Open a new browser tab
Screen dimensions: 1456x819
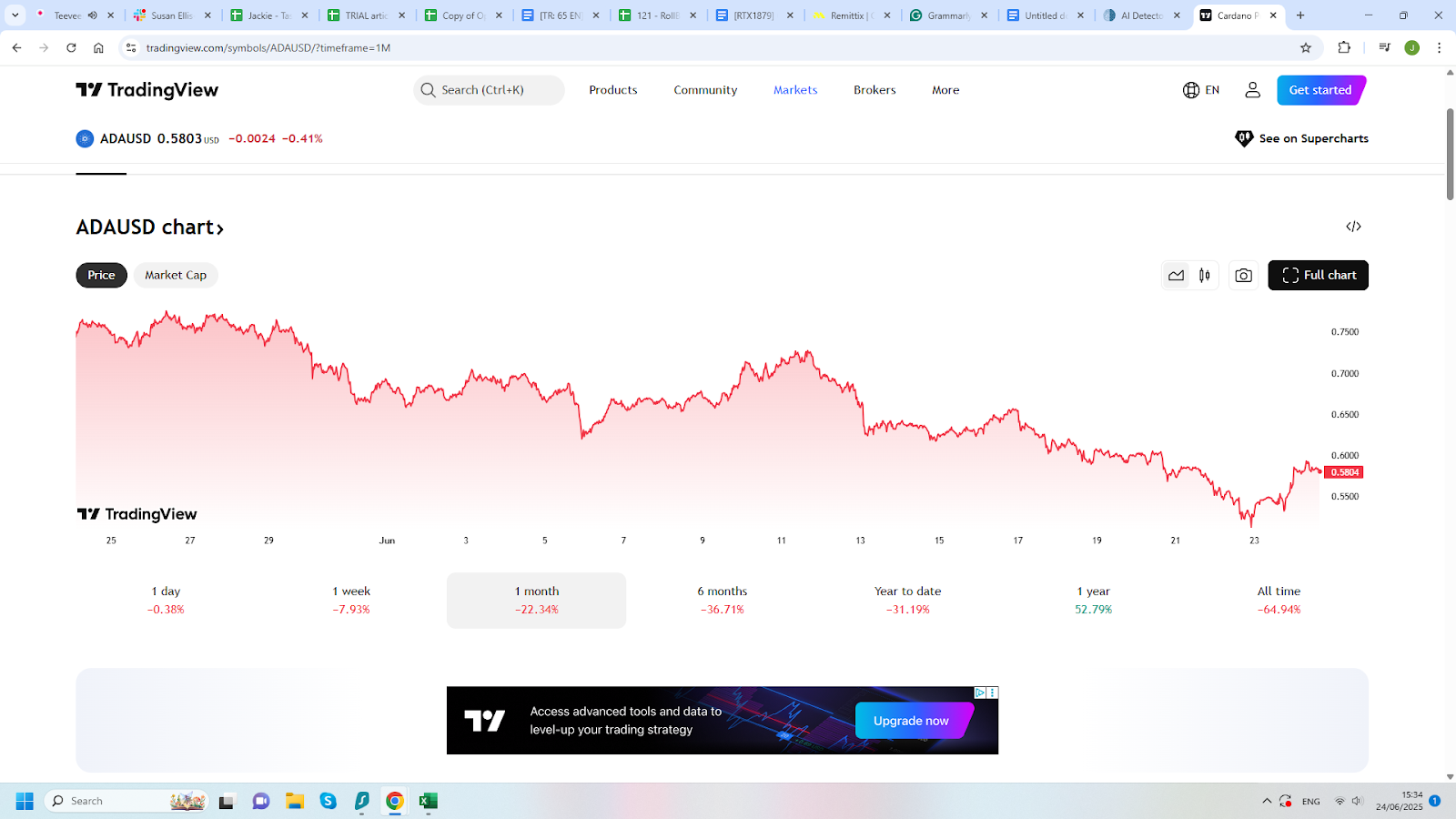1300,15
